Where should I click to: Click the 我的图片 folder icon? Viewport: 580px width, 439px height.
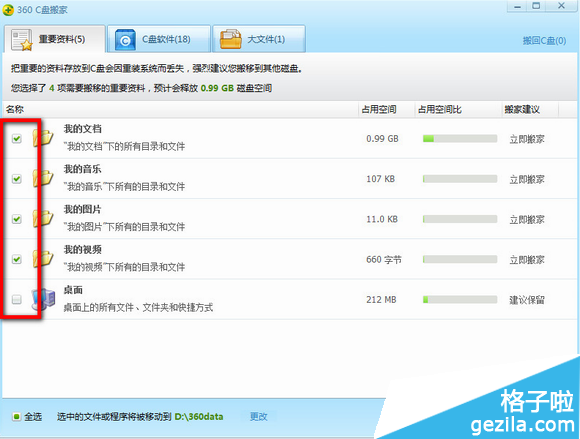pos(43,219)
